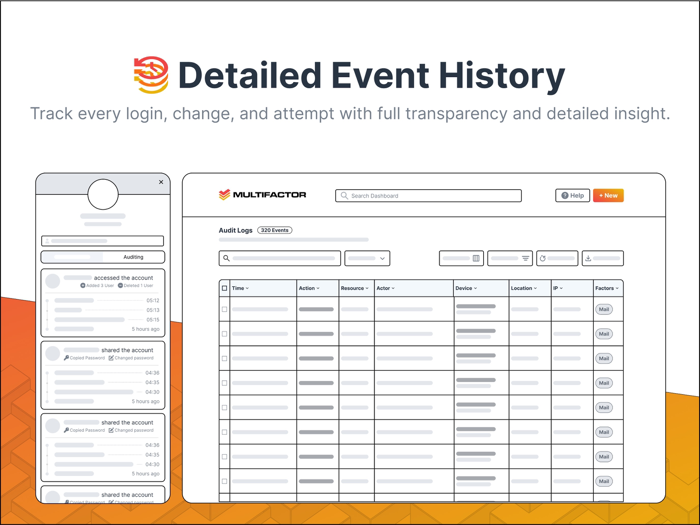Check the eighth audit log row checkbox
The width and height of the screenshot is (700, 525).
click(x=225, y=481)
